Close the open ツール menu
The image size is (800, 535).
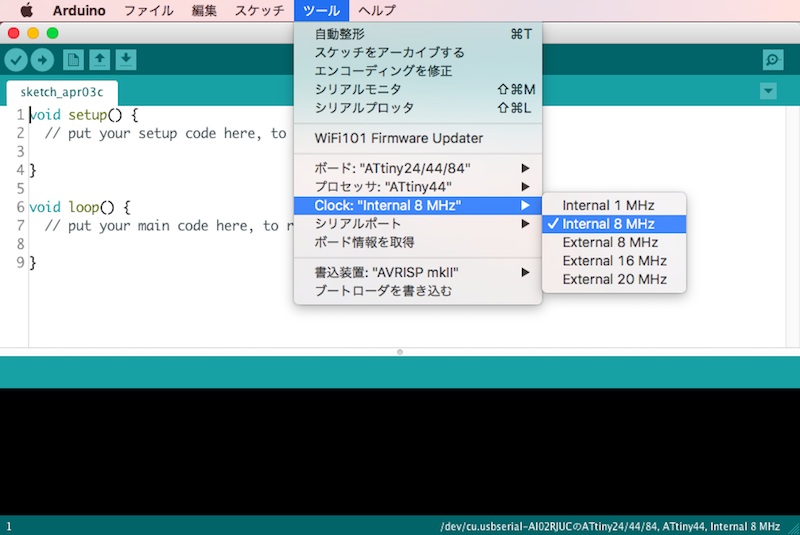tap(321, 10)
